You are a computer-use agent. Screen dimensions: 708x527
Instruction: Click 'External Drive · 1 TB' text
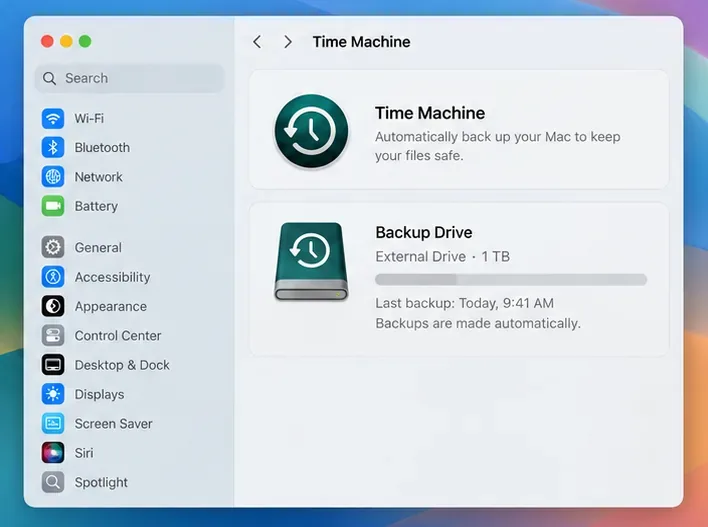pyautogui.click(x=442, y=257)
